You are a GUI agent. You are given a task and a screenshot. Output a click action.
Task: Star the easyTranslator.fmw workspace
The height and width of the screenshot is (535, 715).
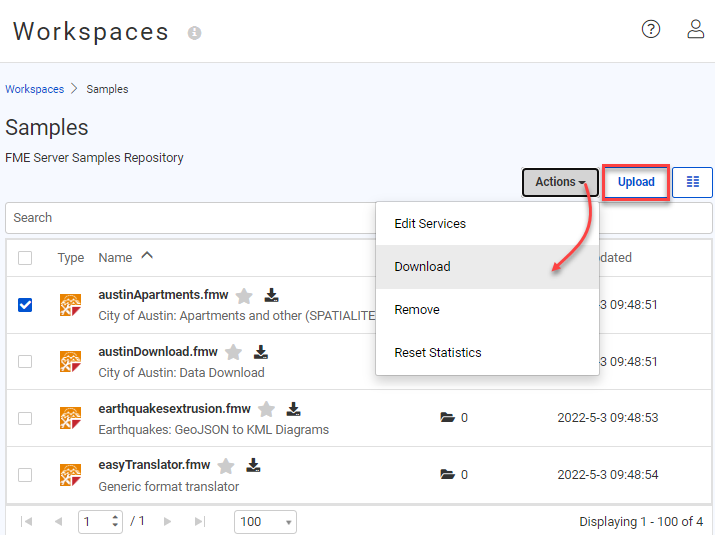(226, 466)
